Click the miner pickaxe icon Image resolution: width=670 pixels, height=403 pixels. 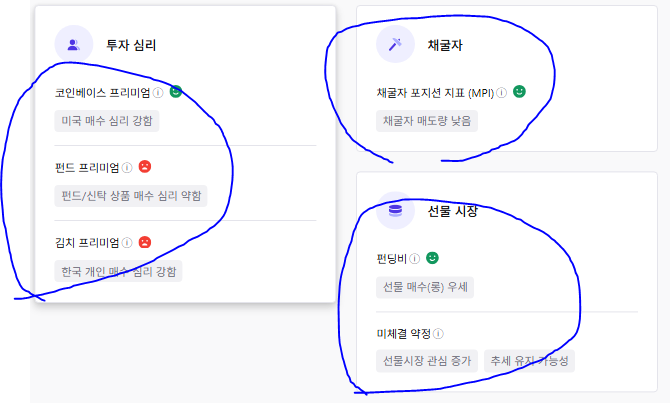click(x=395, y=44)
